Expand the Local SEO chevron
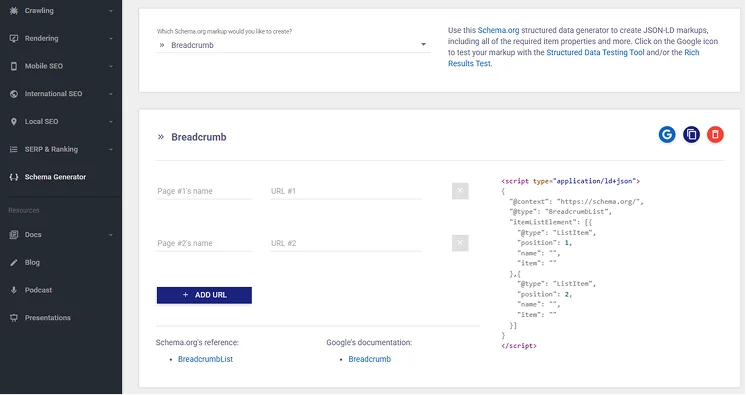Viewport: 746px width, 395px height. click(111, 122)
